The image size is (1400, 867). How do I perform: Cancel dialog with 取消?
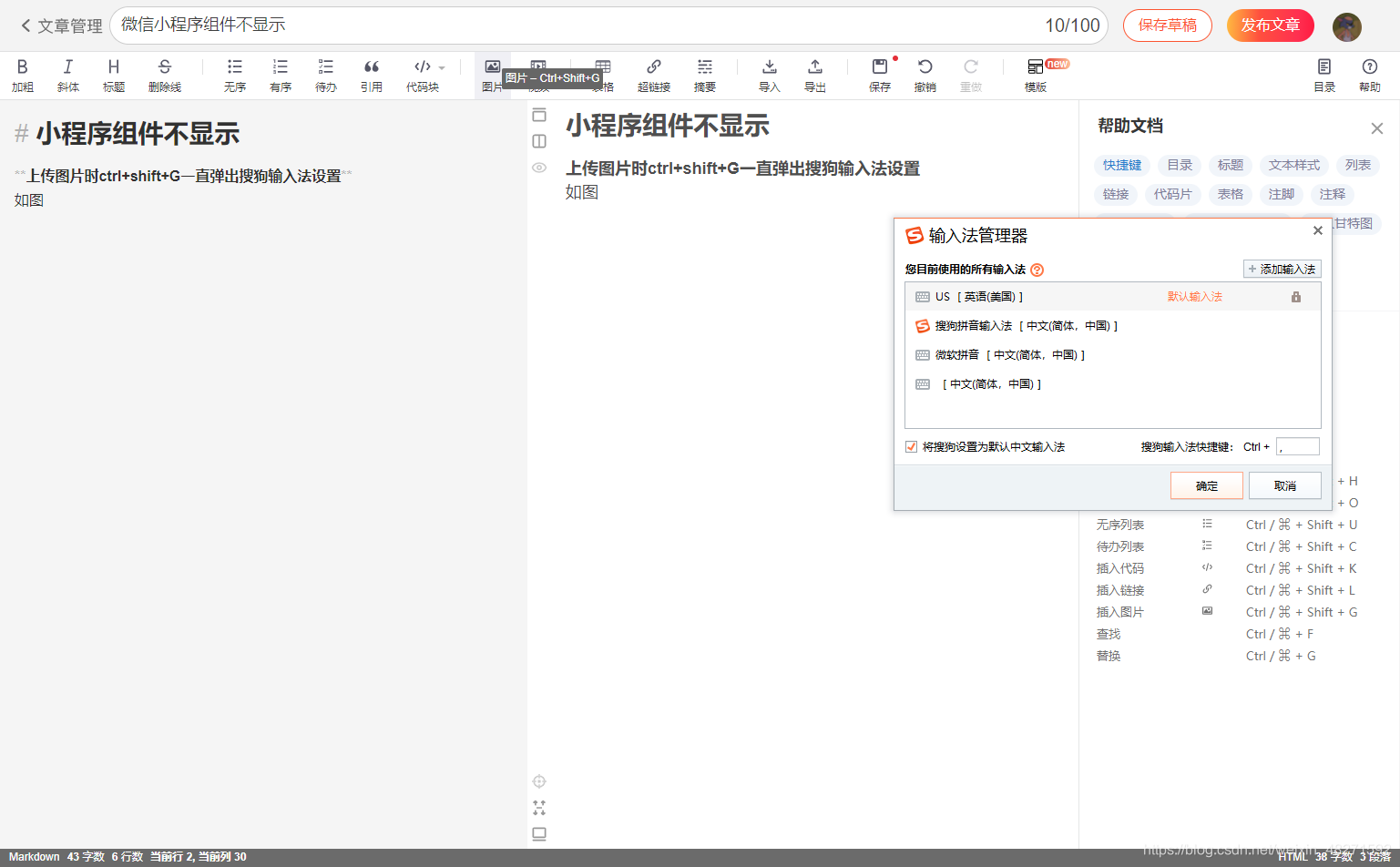tap(1285, 485)
